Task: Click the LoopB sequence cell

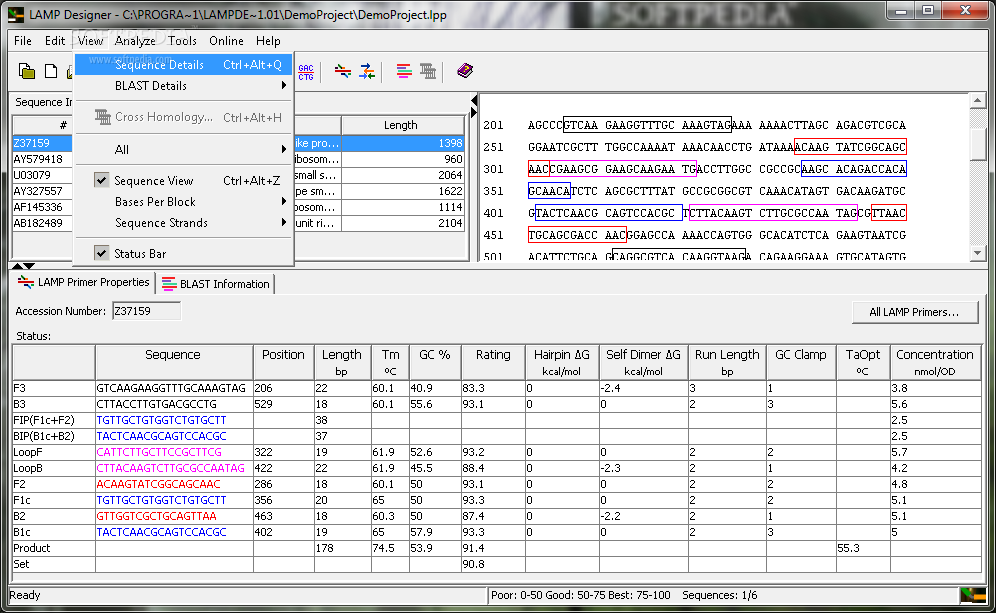Action: point(174,468)
